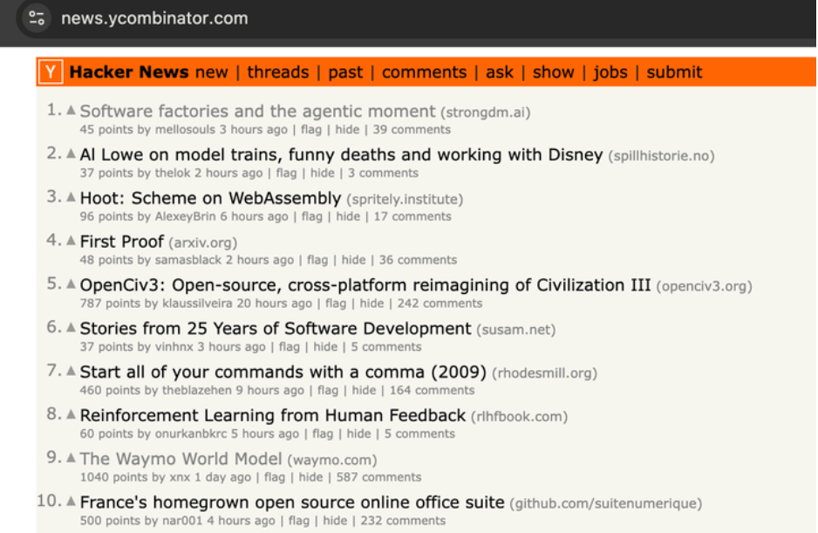Open the First Proof article
Viewport: 818px width, 533px height.
[x=122, y=241]
